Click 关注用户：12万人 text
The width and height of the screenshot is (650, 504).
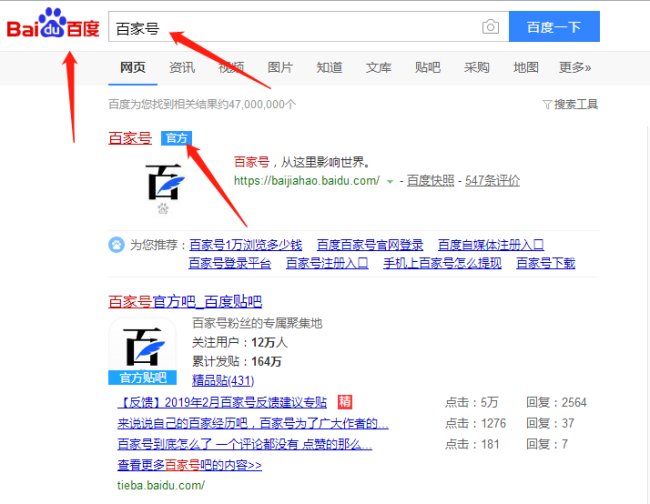[x=240, y=342]
